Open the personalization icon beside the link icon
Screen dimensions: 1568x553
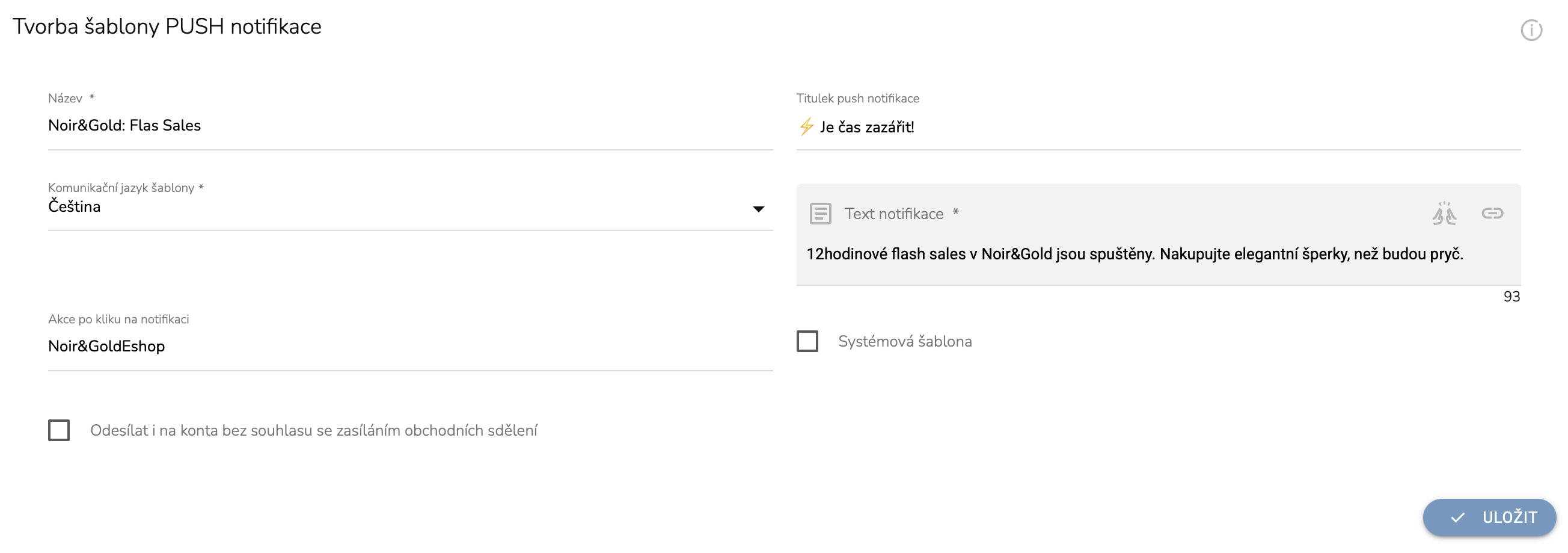[1444, 213]
